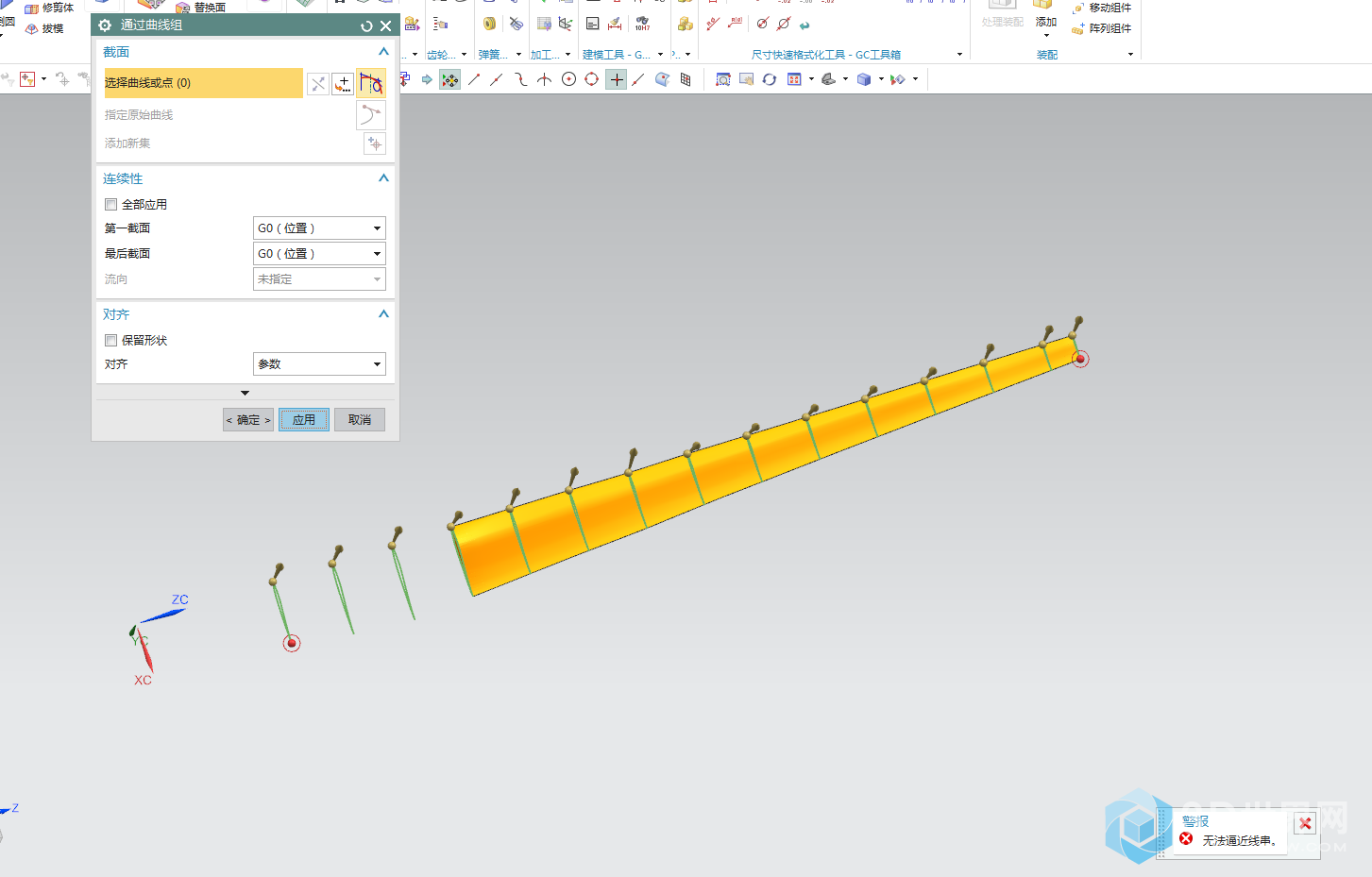1372x877 pixels.
Task: Click the 应用 button
Action: (304, 420)
